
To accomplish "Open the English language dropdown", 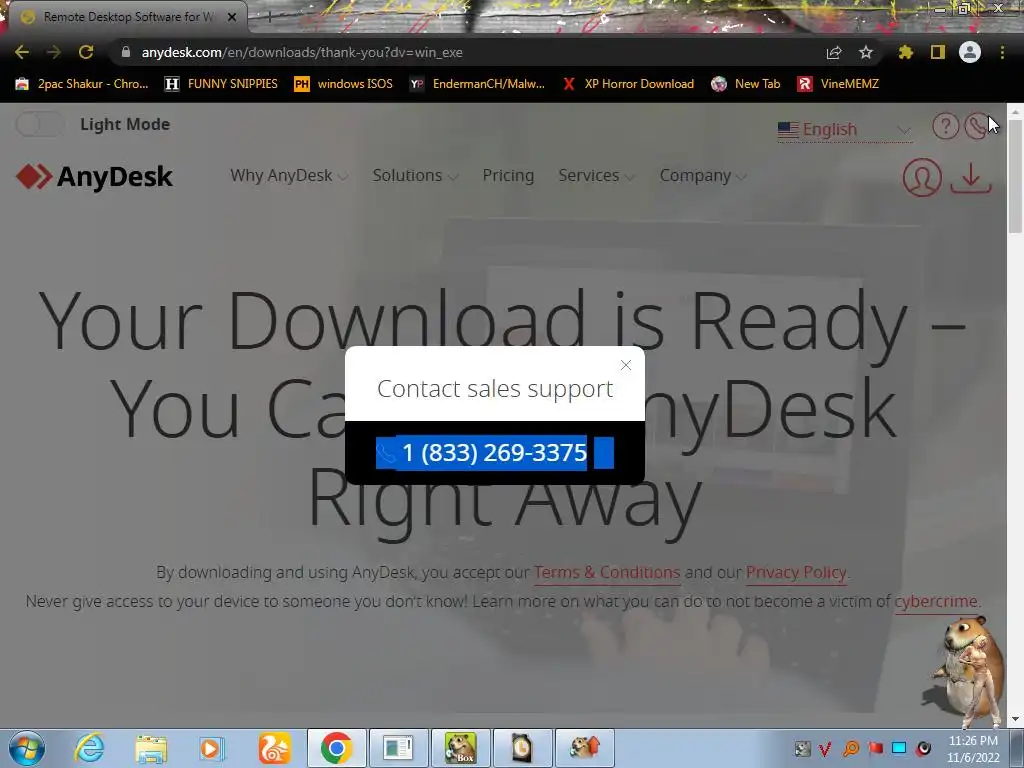I will [x=844, y=129].
